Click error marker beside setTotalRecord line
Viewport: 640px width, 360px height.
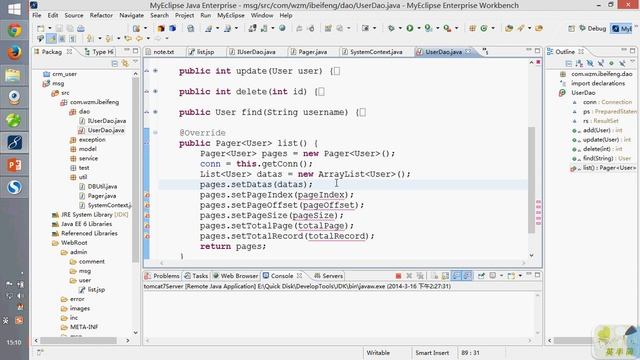pos(147,236)
